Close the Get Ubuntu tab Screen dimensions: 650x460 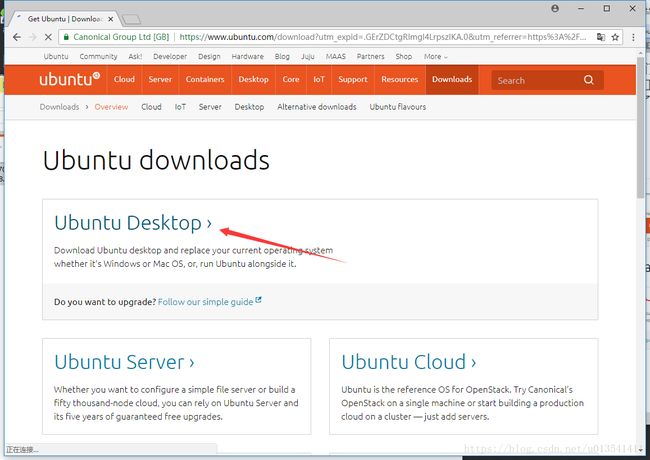click(x=111, y=19)
